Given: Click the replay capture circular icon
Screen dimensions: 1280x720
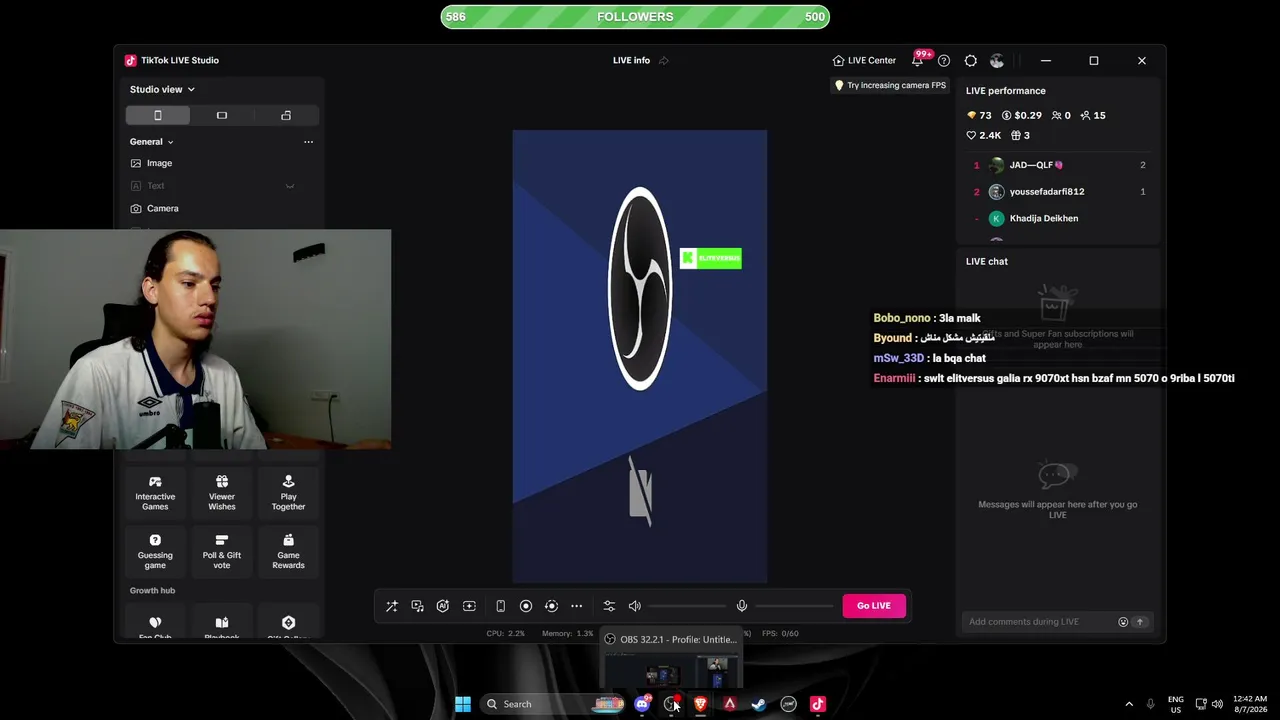Looking at the screenshot, I should click(551, 606).
